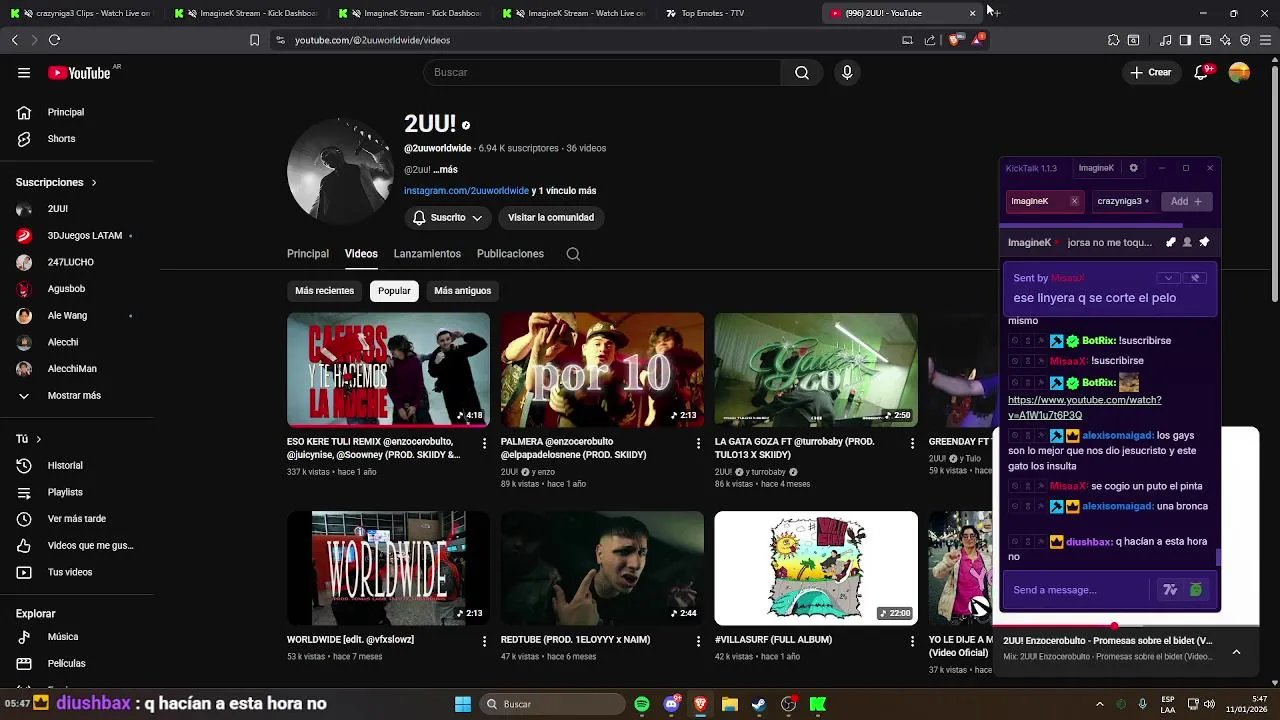Toggle the browser sidebar panel icon
The width and height of the screenshot is (1280, 720).
1185,40
